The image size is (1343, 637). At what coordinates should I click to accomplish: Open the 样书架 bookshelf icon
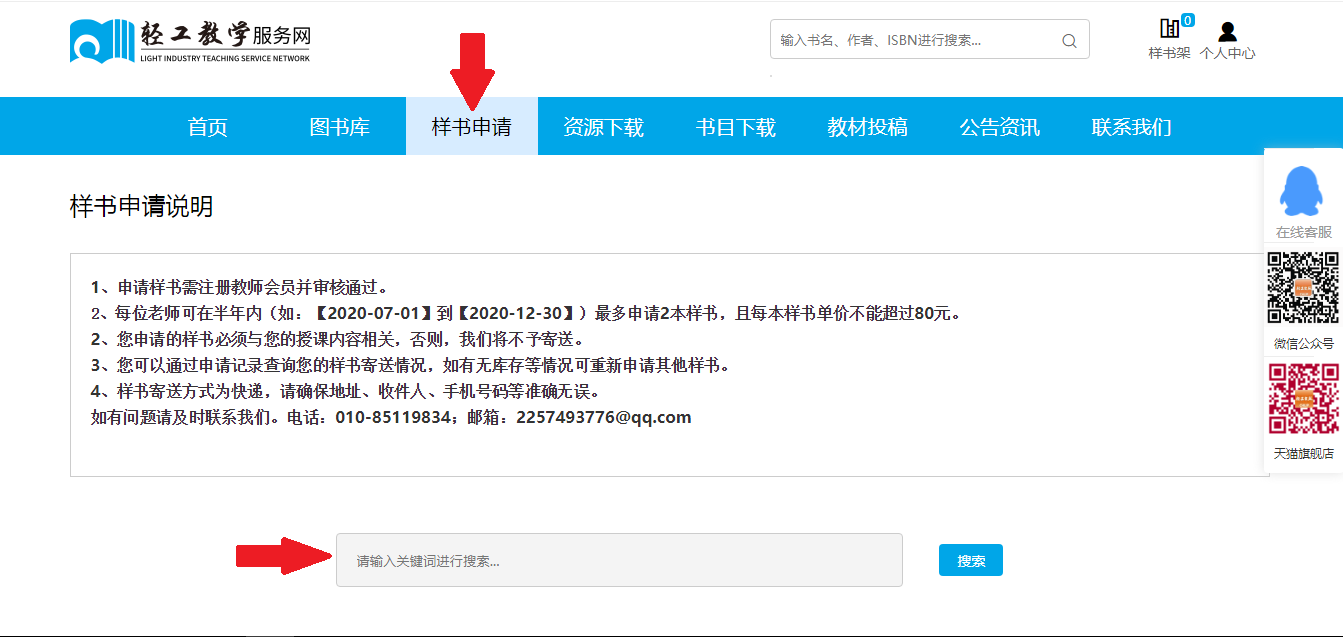(1168, 30)
